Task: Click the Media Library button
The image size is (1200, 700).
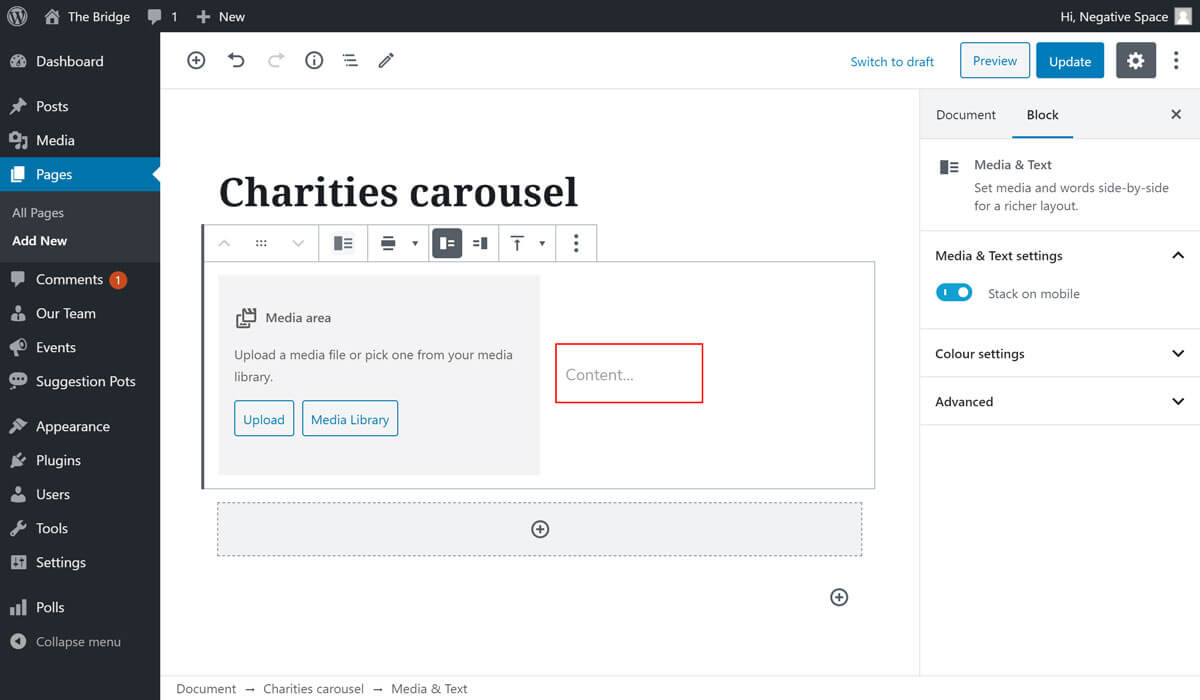Action: click(x=350, y=419)
